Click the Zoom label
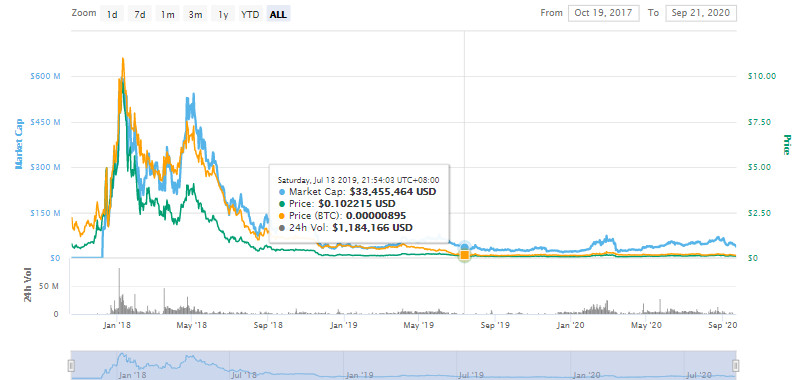The height and width of the screenshot is (380, 800). click(84, 13)
